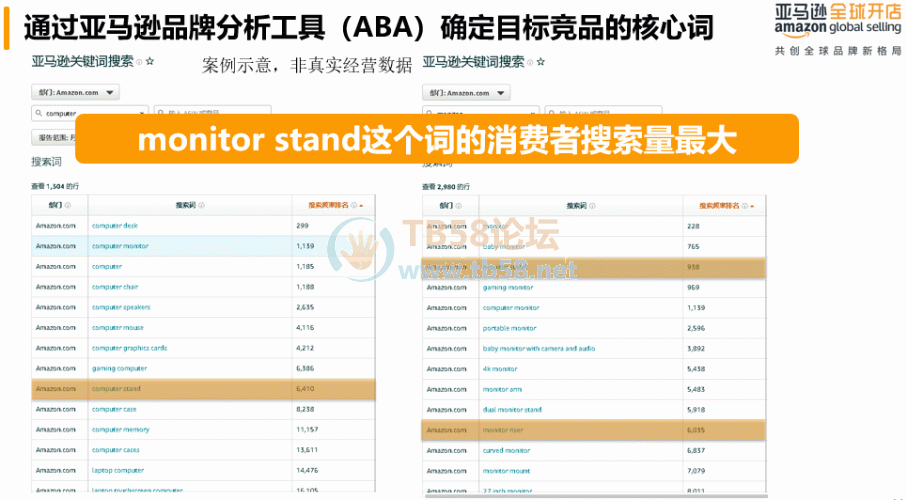Open the laptop computer search term

coord(117,470)
